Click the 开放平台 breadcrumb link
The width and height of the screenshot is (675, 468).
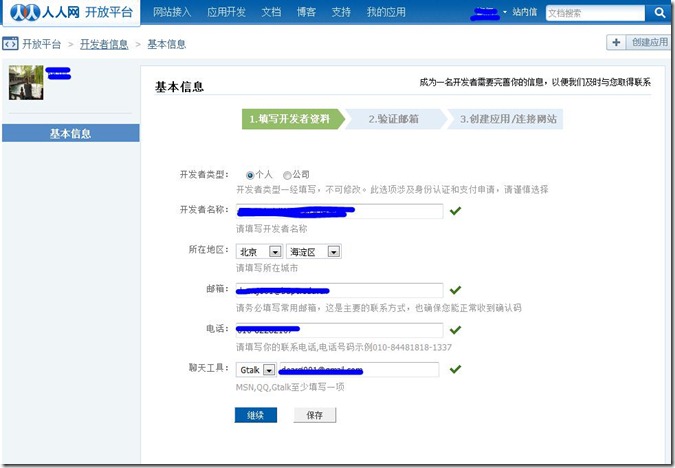(x=41, y=44)
